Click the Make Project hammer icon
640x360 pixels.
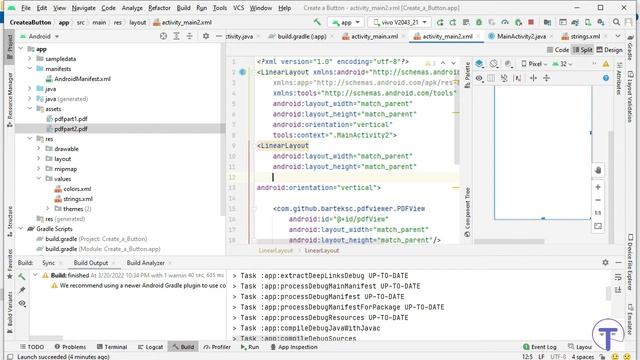coord(317,22)
